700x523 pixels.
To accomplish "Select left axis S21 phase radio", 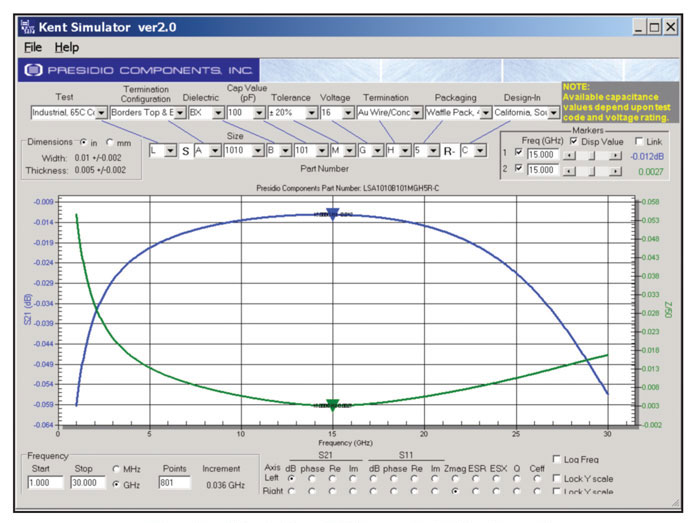I will pyautogui.click(x=312, y=479).
